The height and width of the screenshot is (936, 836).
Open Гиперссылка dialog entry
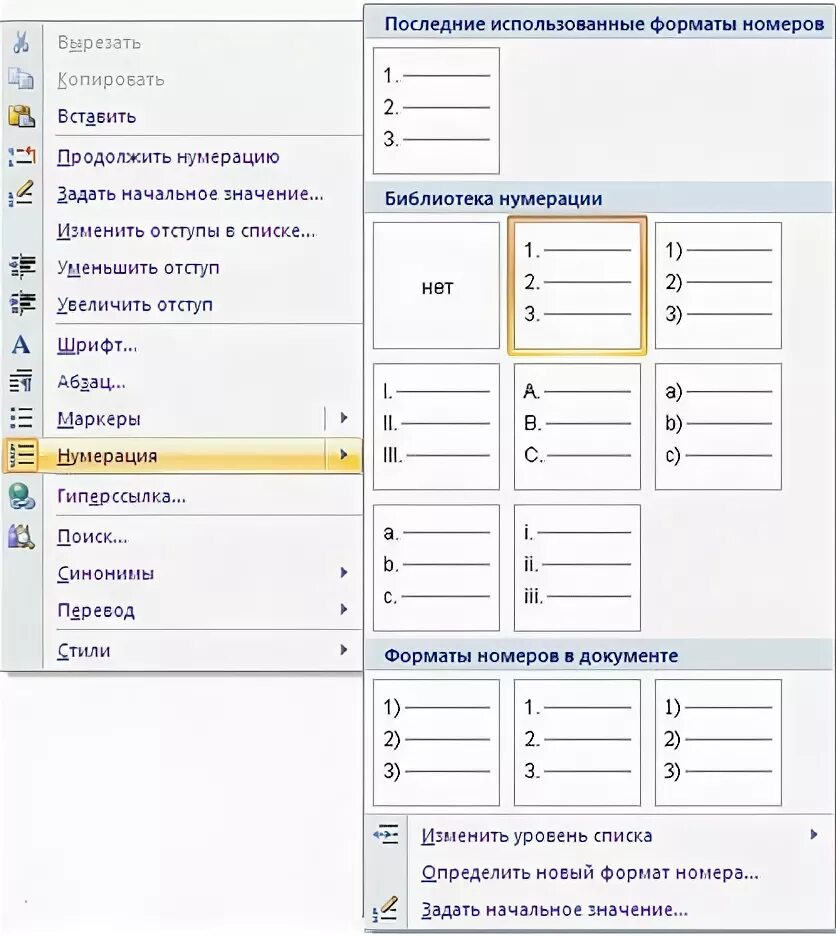point(122,497)
